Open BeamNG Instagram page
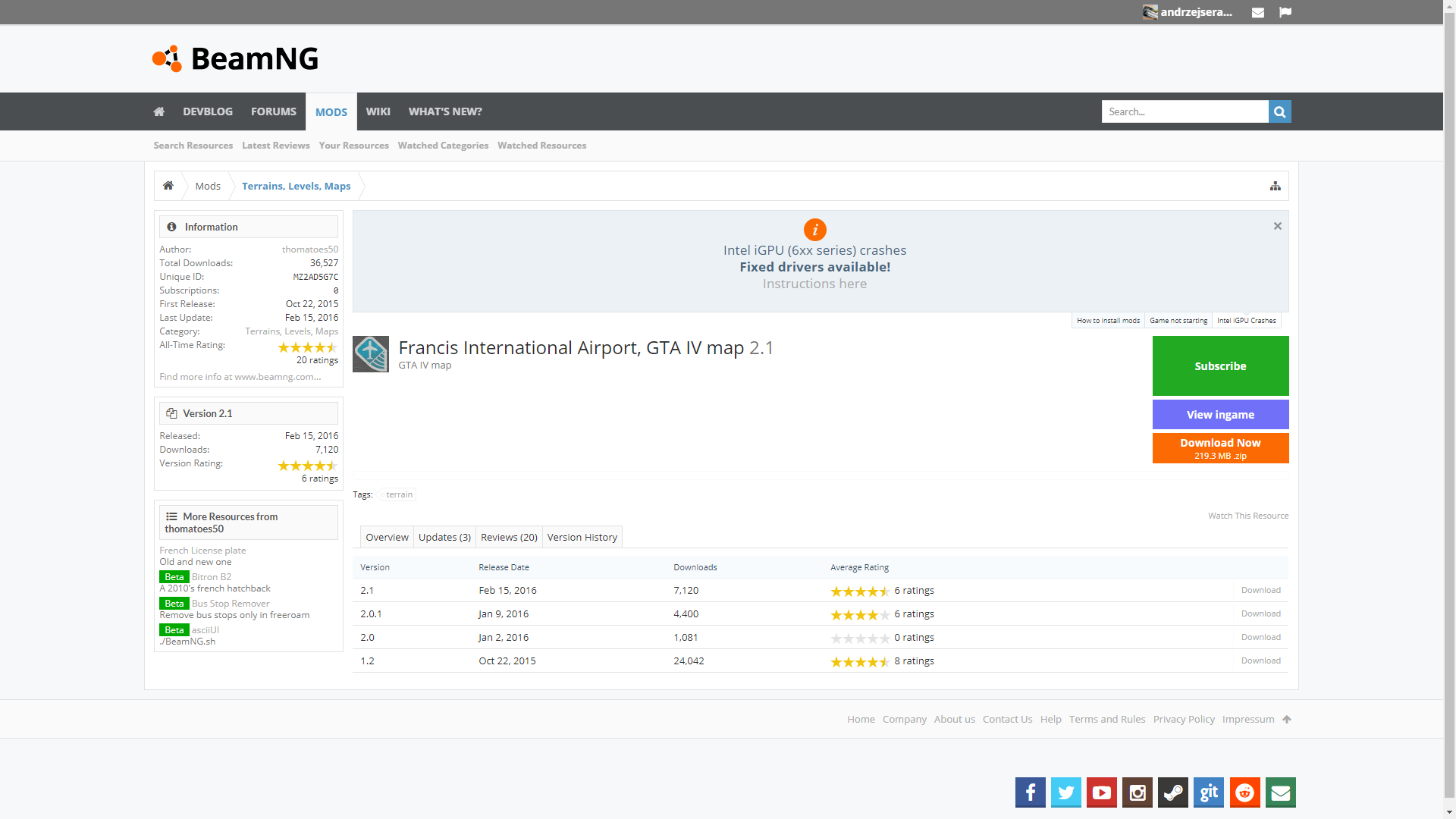This screenshot has width=1456, height=819. click(1137, 792)
